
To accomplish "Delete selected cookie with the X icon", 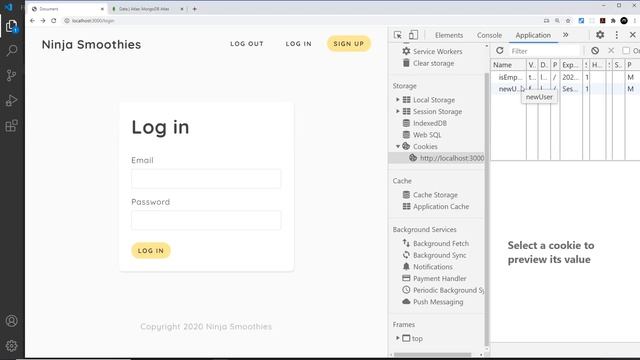I will (x=611, y=51).
